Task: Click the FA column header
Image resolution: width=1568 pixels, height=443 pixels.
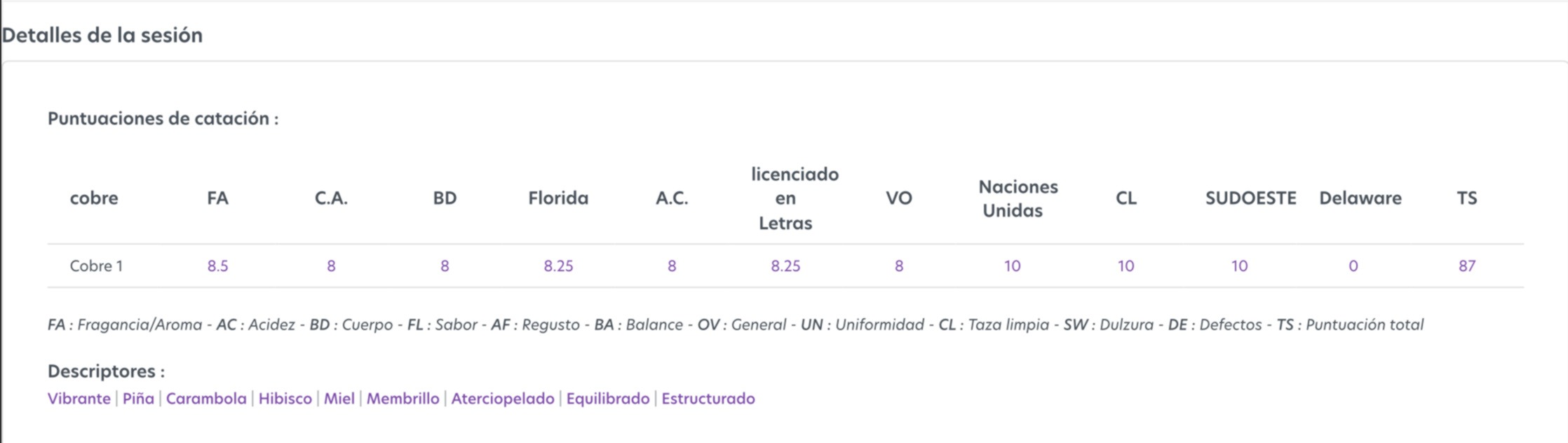Action: click(x=217, y=198)
